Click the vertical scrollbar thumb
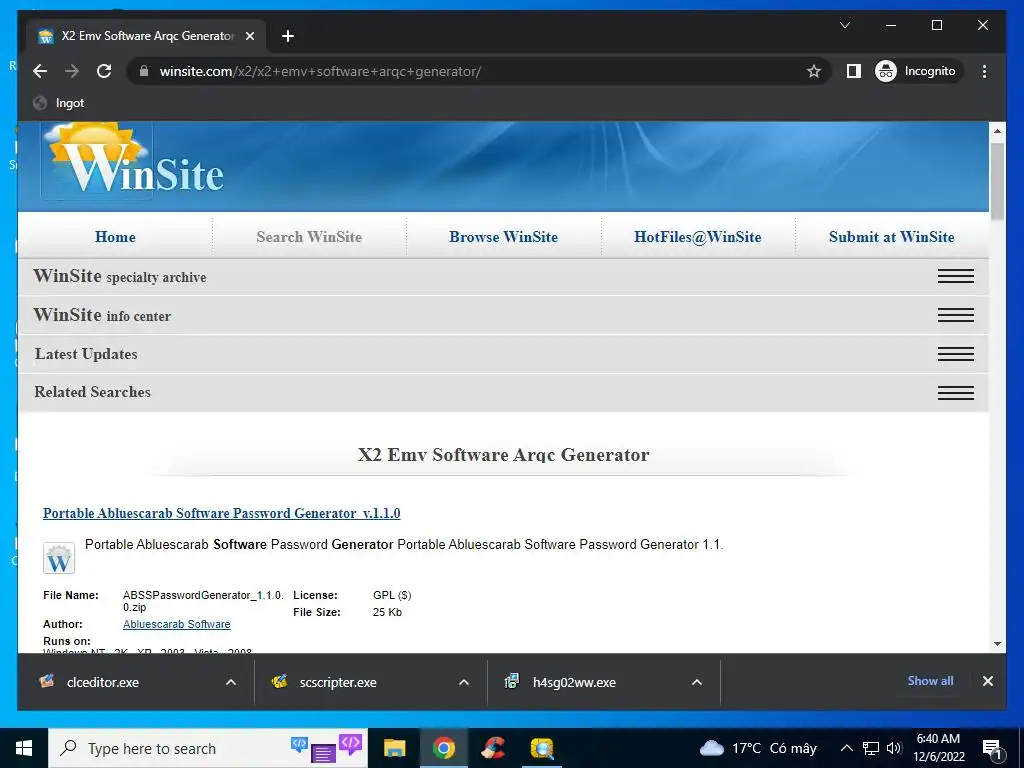Viewport: 1024px width, 768px height. (997, 181)
